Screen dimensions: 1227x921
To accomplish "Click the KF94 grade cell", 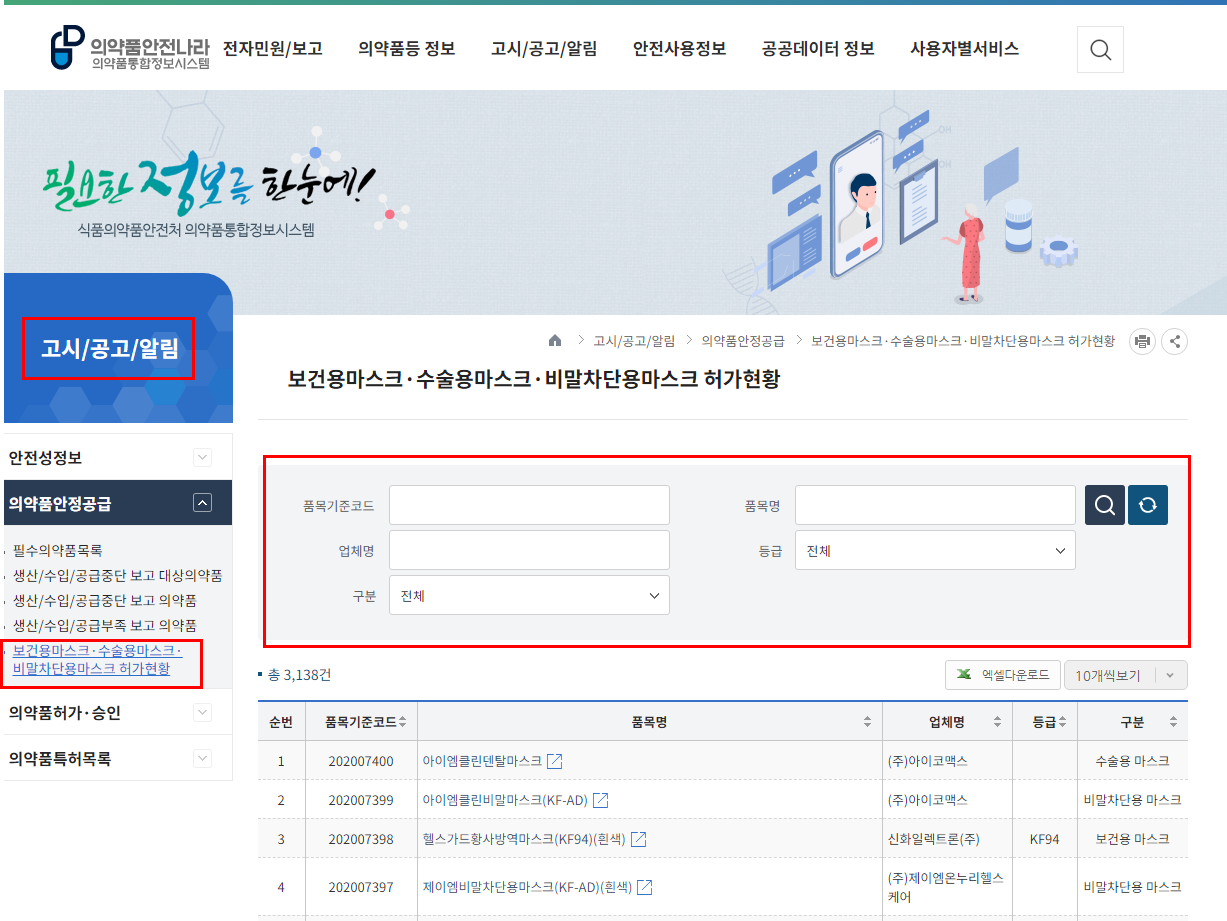I will (1045, 839).
